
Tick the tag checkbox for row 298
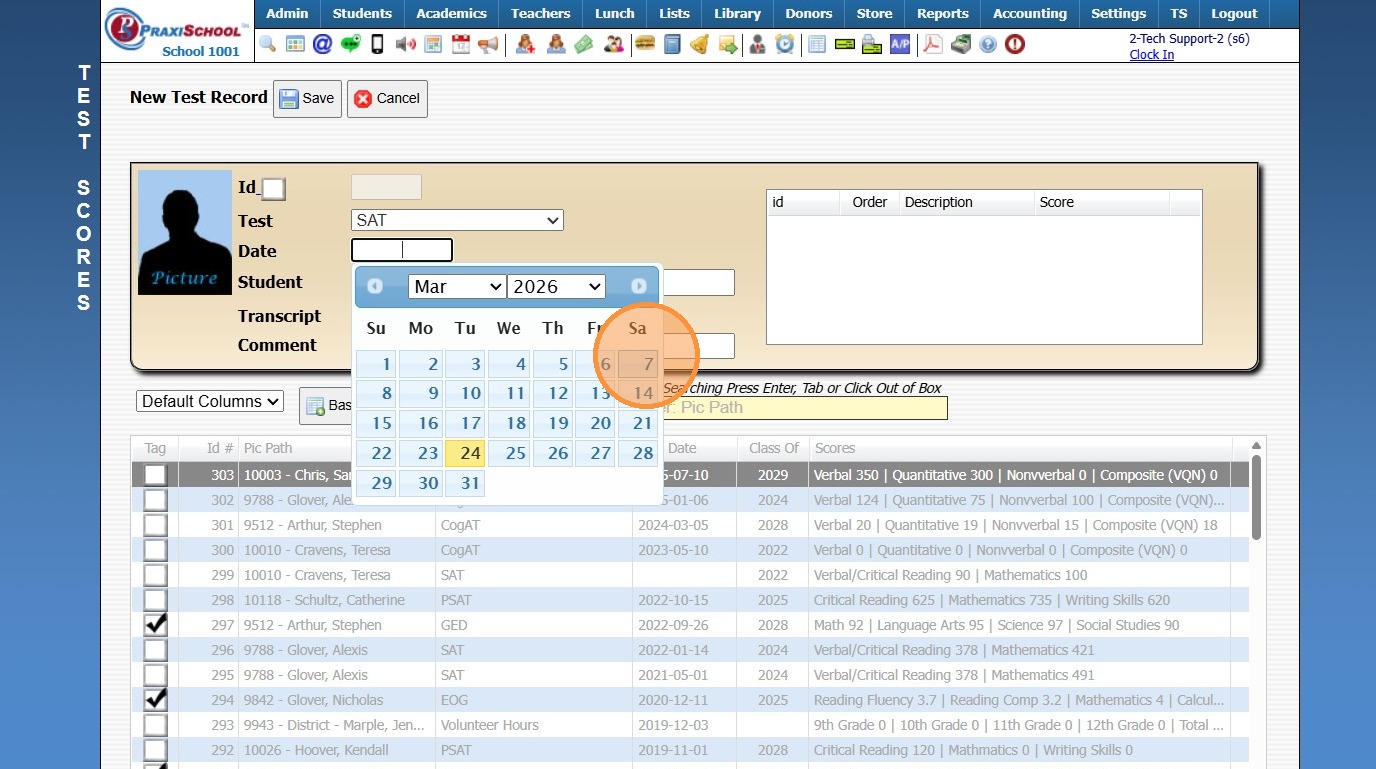point(155,600)
